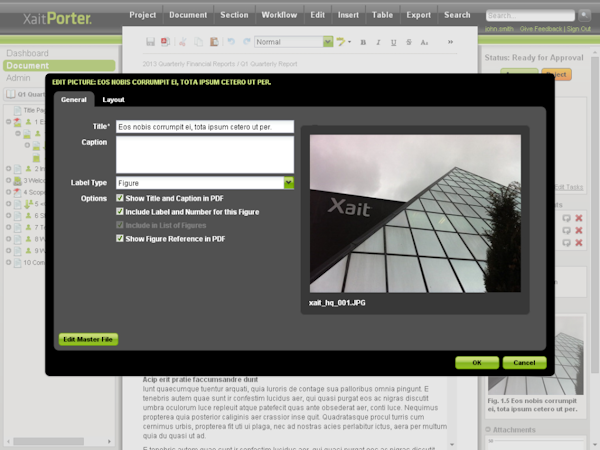Open the Label Type Figure dropdown
The height and width of the screenshot is (450, 600).
(289, 183)
